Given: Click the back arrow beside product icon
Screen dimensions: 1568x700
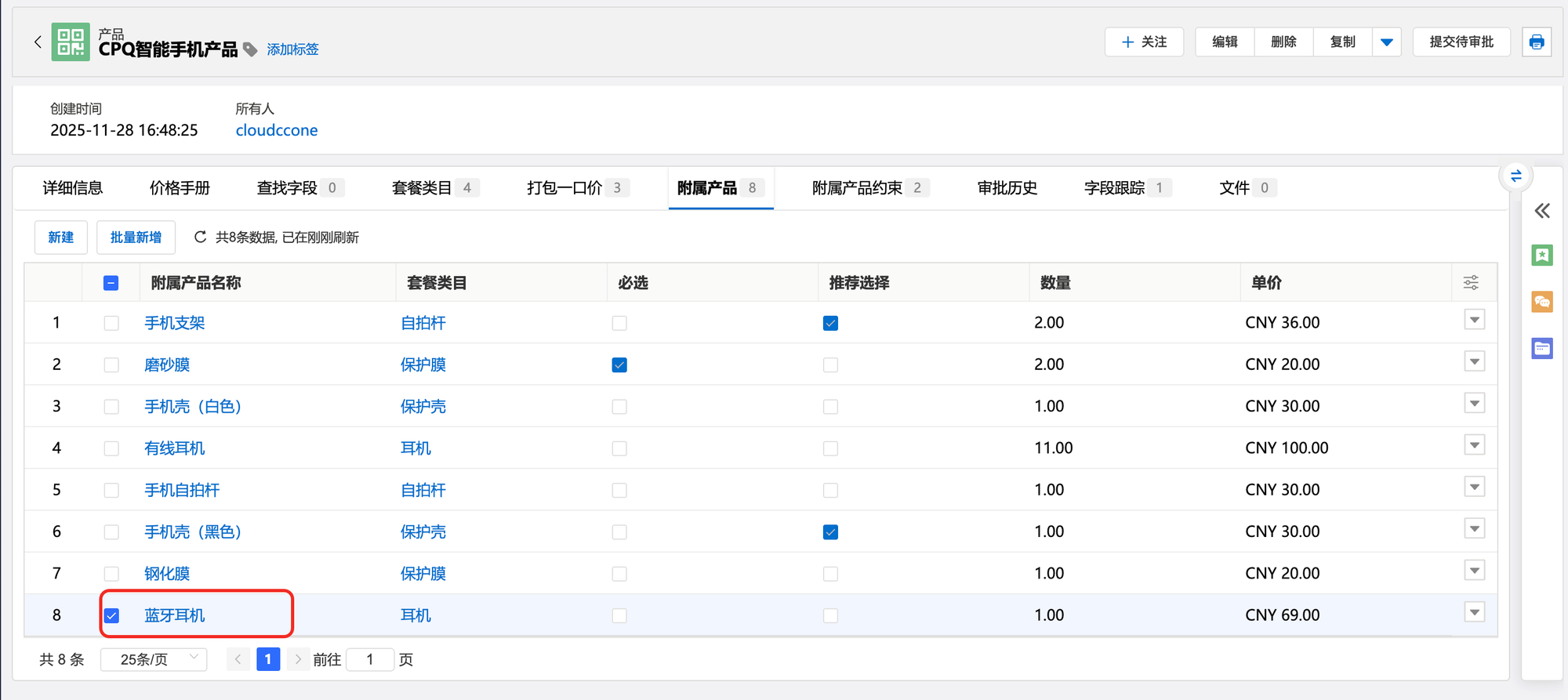Looking at the screenshot, I should pyautogui.click(x=38, y=42).
